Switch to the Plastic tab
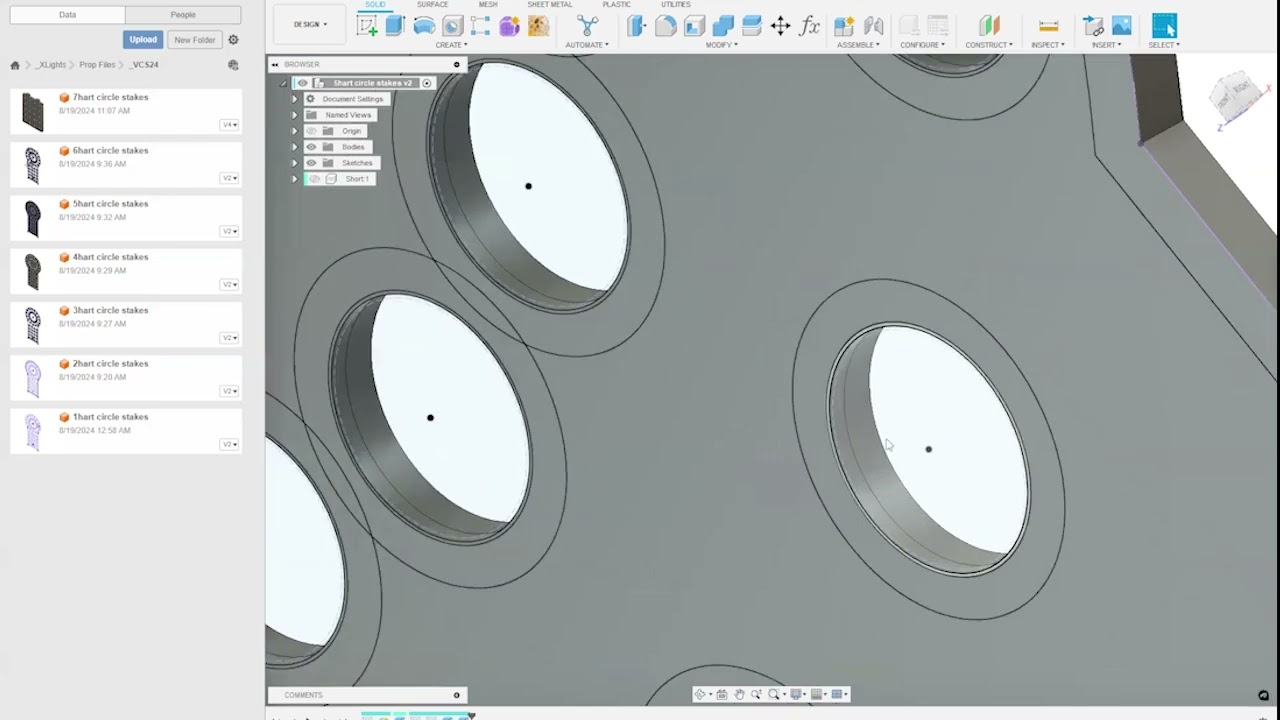The image size is (1280, 720). pos(616,5)
